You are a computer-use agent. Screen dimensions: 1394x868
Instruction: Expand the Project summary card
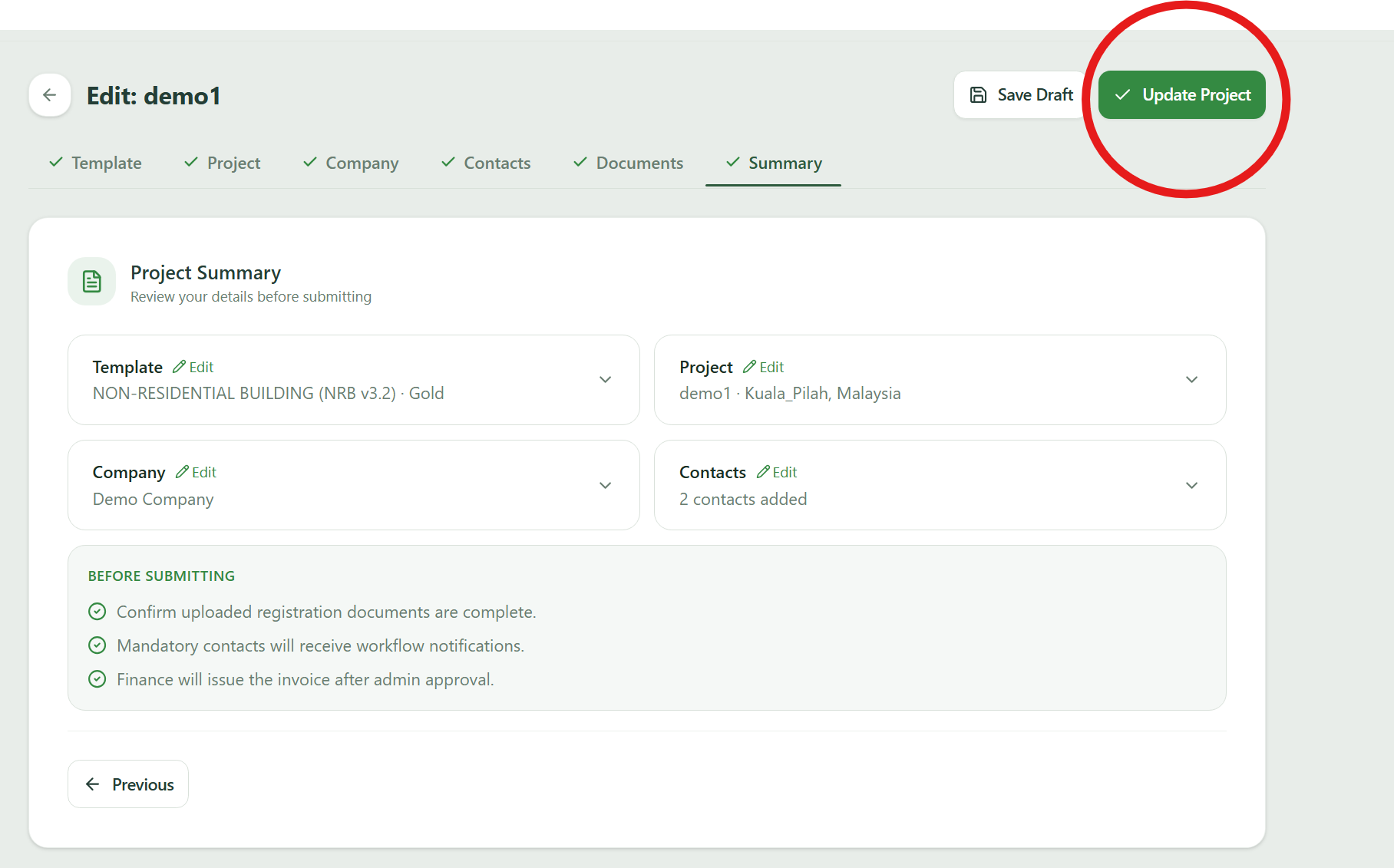[1192, 380]
